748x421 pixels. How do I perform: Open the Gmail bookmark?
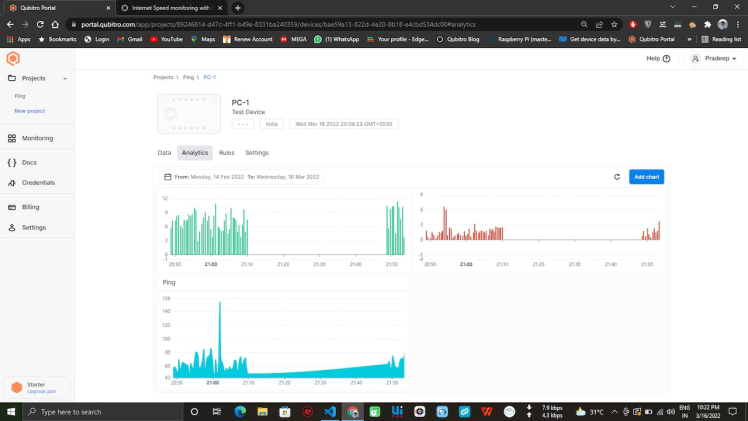coord(129,39)
